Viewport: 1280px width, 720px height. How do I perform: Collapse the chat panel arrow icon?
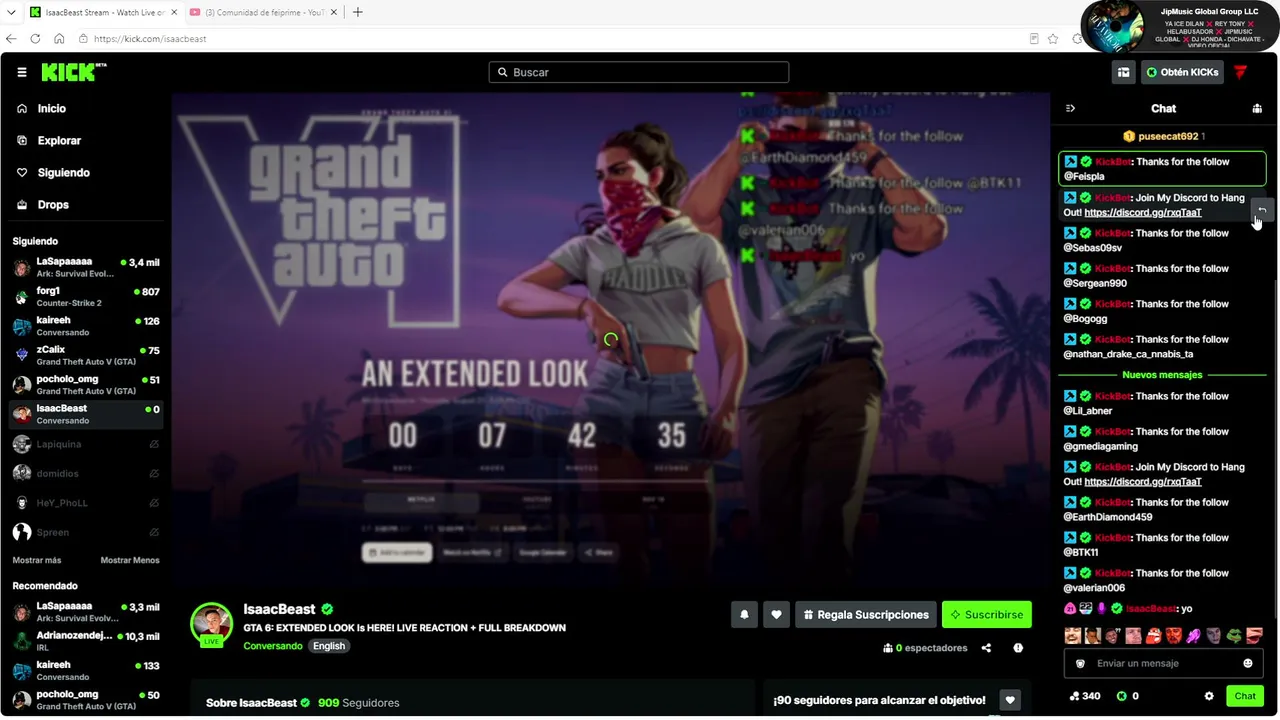1070,108
